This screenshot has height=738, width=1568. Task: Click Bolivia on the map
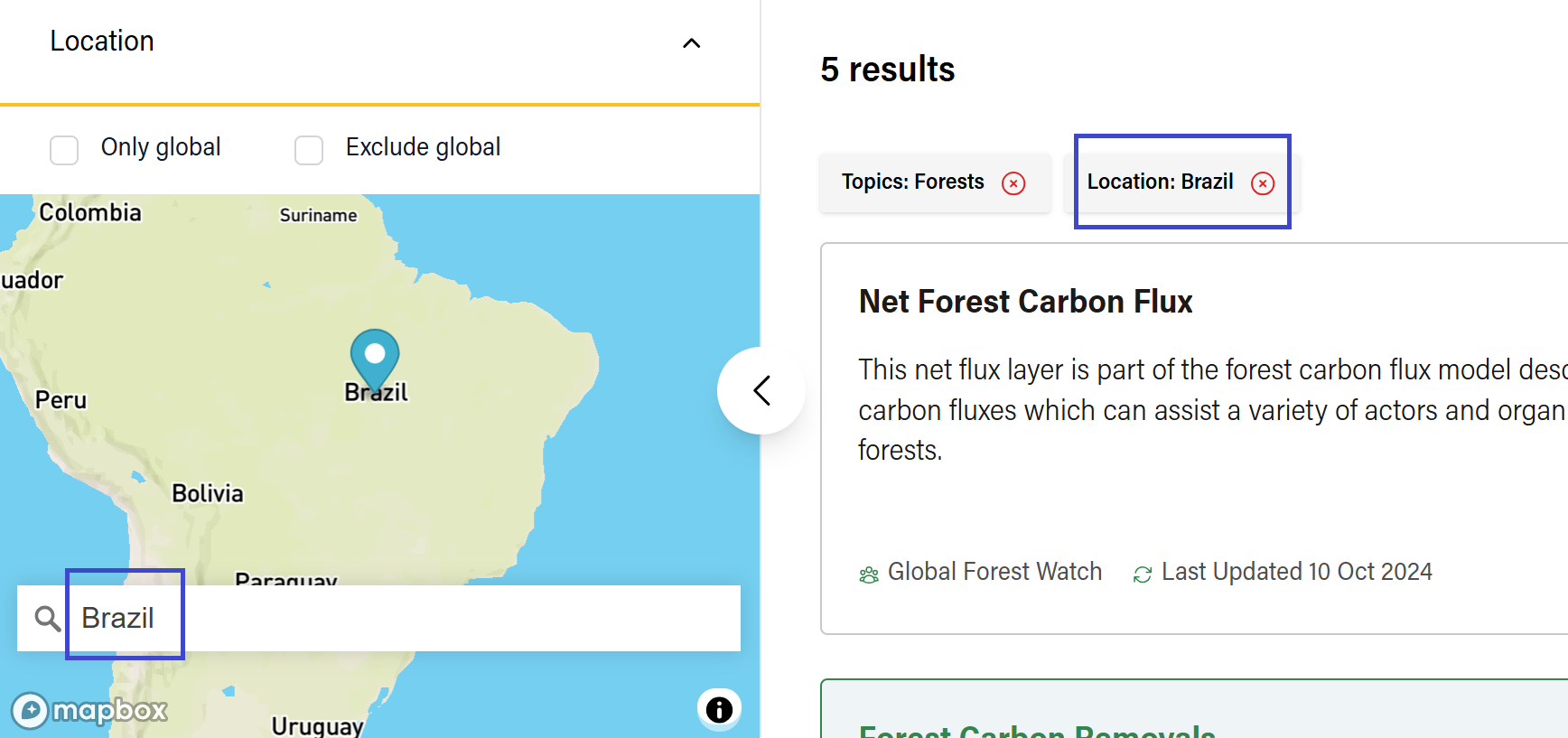208,493
